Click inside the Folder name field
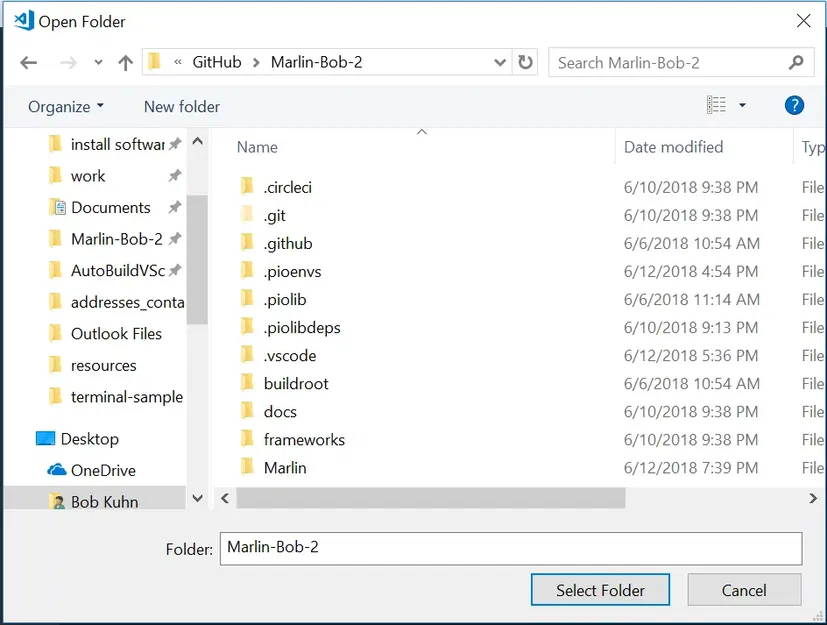Image resolution: width=827 pixels, height=625 pixels. [x=510, y=548]
